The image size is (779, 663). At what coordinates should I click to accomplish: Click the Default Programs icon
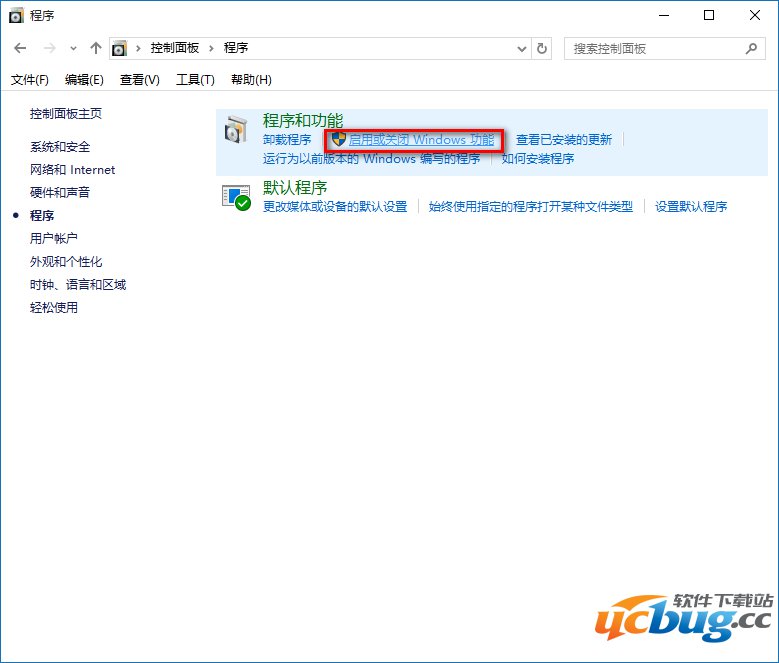236,196
